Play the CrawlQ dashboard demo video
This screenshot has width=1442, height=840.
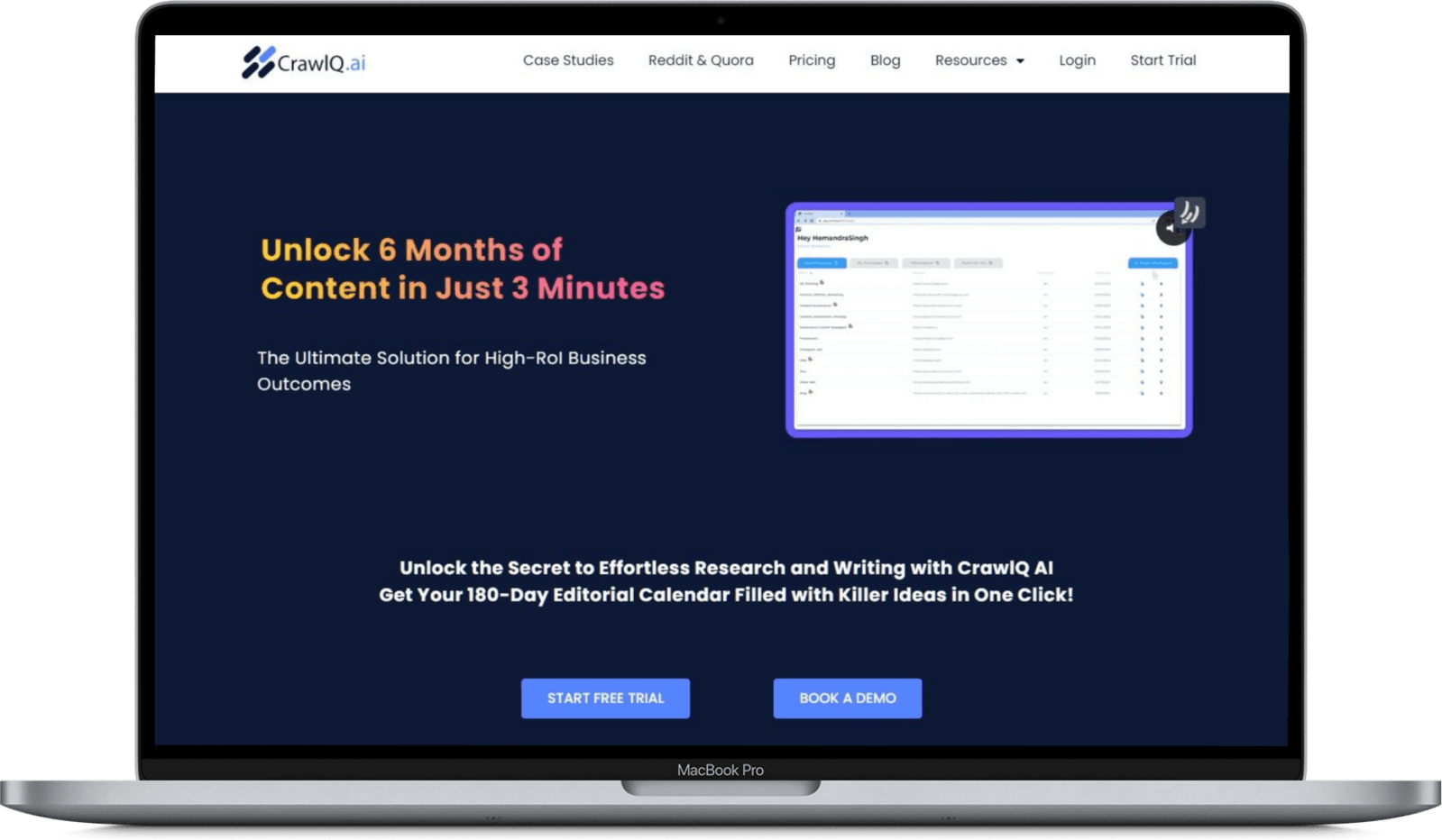point(988,320)
